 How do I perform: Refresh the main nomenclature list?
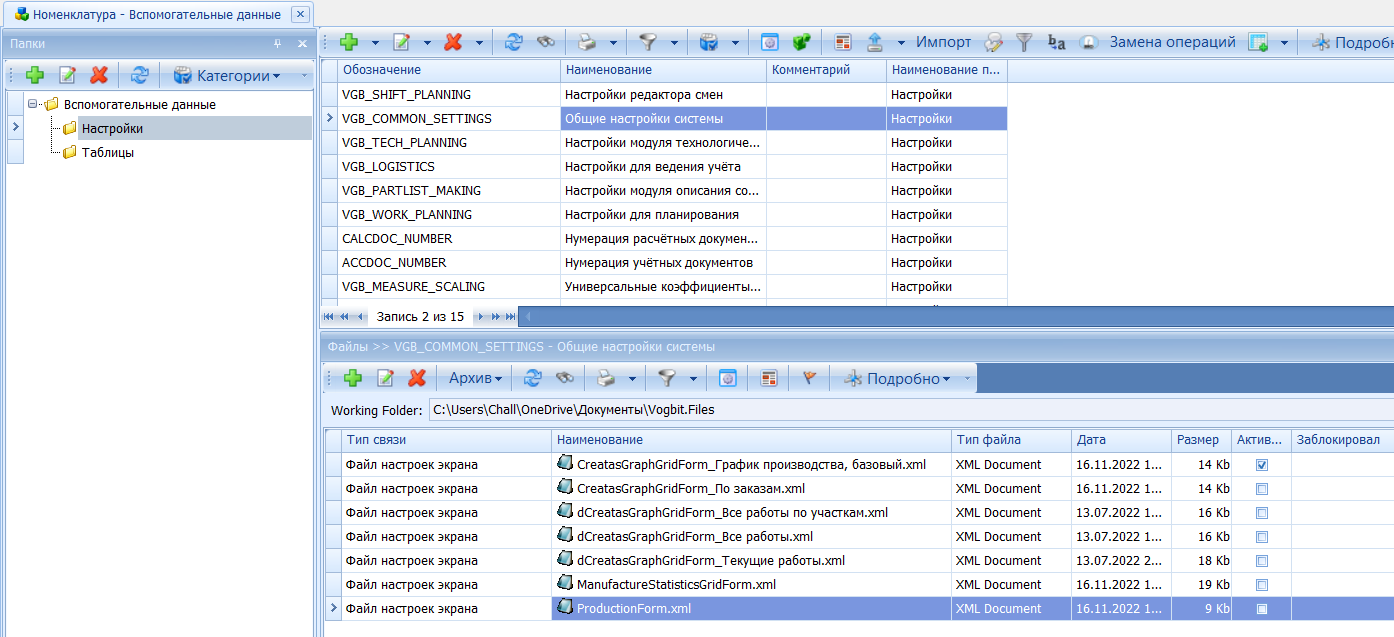coord(513,42)
